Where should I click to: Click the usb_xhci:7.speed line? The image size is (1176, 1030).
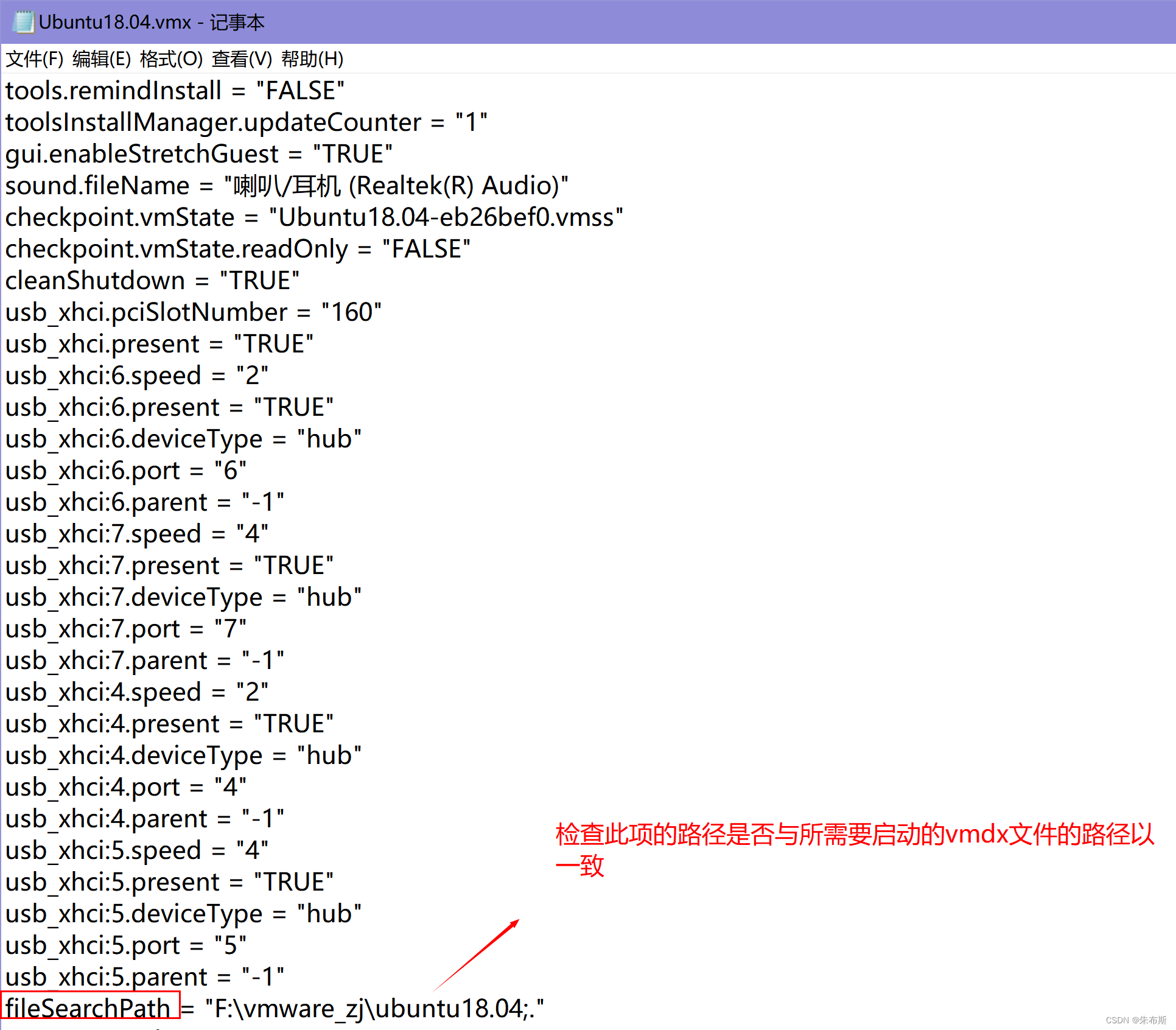tap(136, 534)
